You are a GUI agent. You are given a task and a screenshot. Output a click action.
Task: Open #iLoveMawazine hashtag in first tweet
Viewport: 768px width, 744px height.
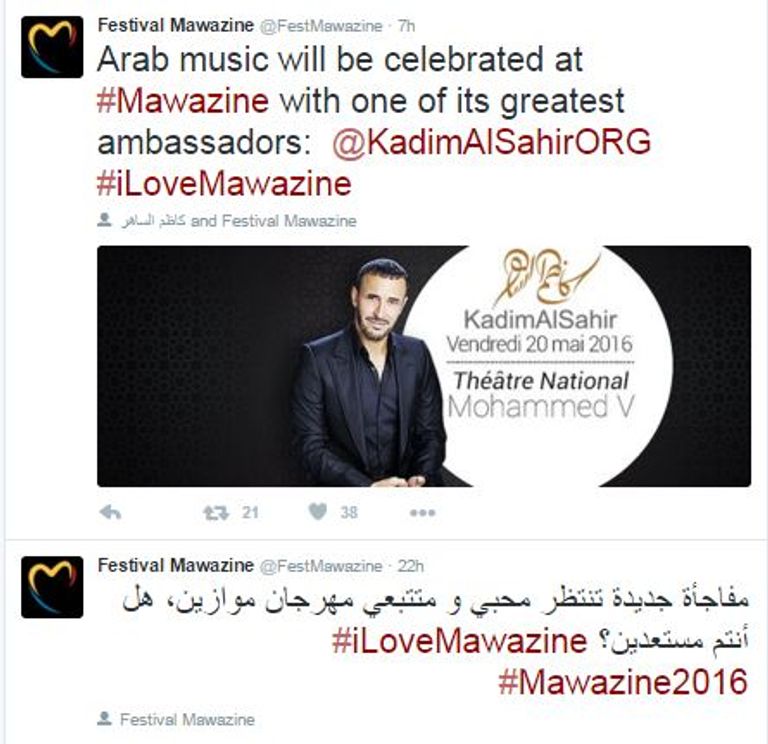tap(224, 184)
